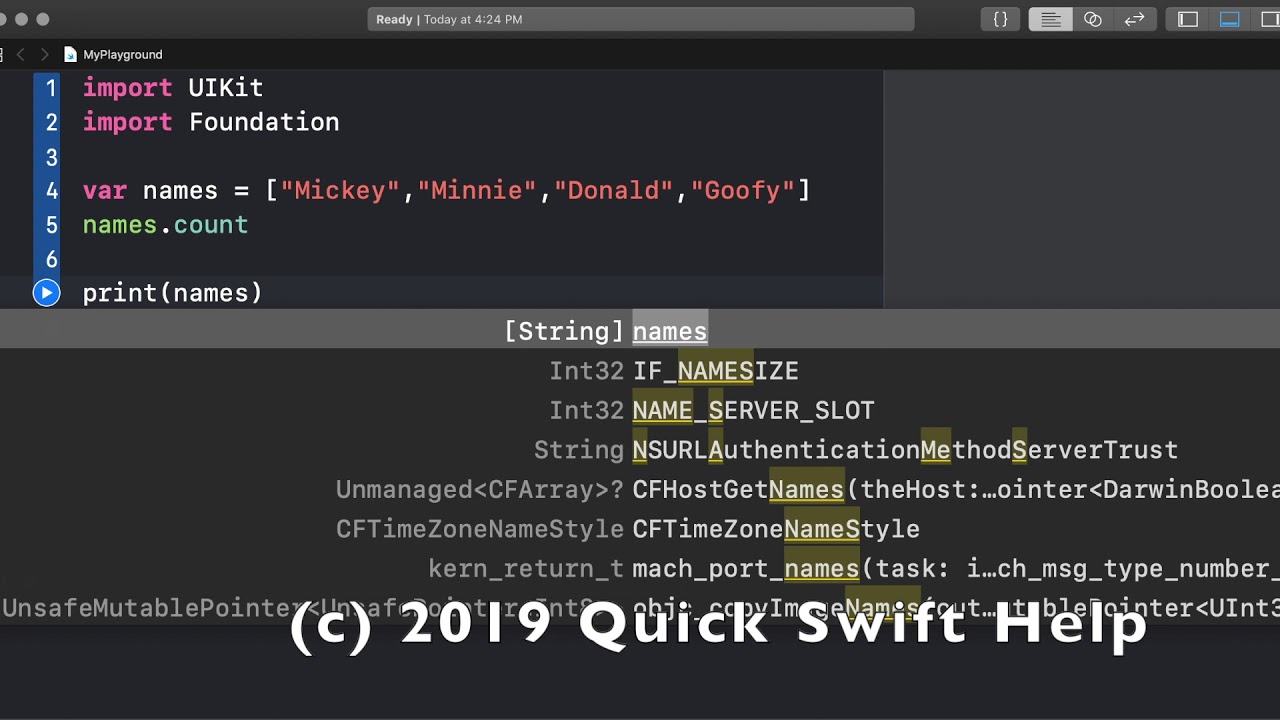The image size is (1280, 720).
Task: Toggle the debug area panel
Action: pos(1230,19)
